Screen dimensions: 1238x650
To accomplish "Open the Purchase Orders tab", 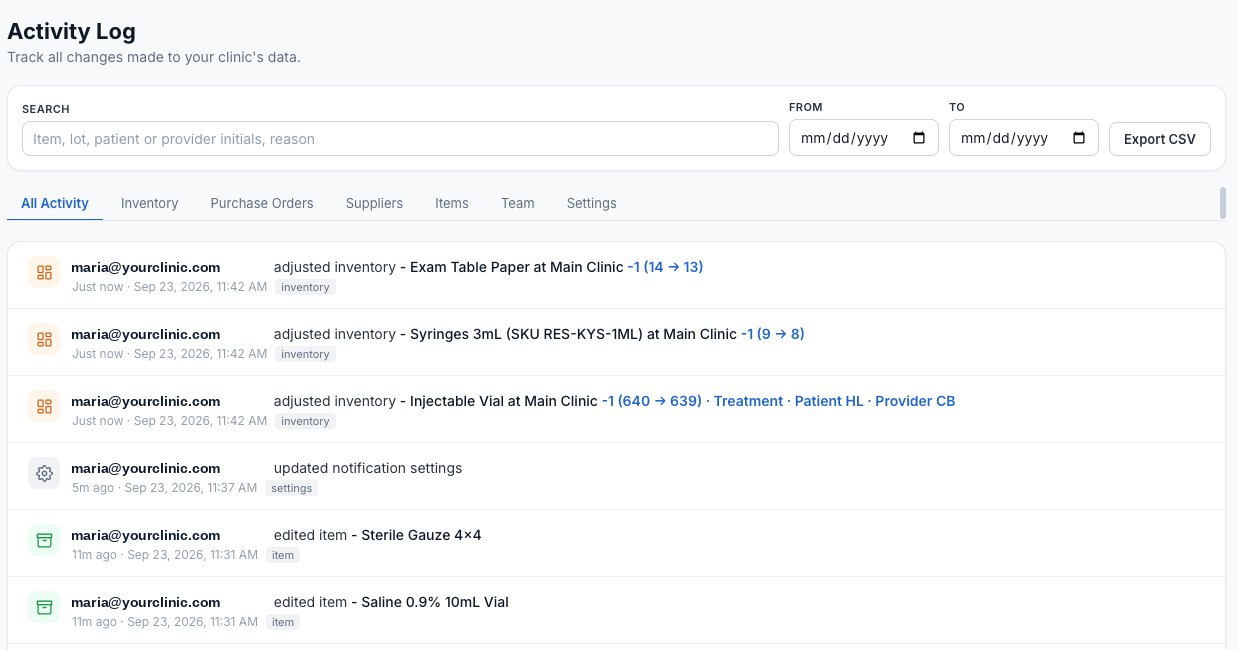I will tap(262, 203).
